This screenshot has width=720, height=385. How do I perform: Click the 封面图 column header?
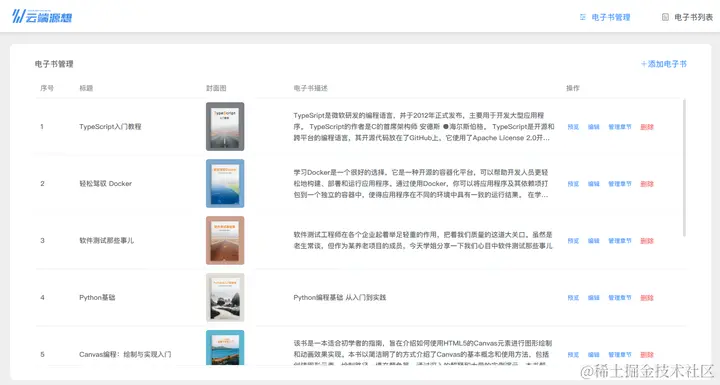pyautogui.click(x=216, y=88)
